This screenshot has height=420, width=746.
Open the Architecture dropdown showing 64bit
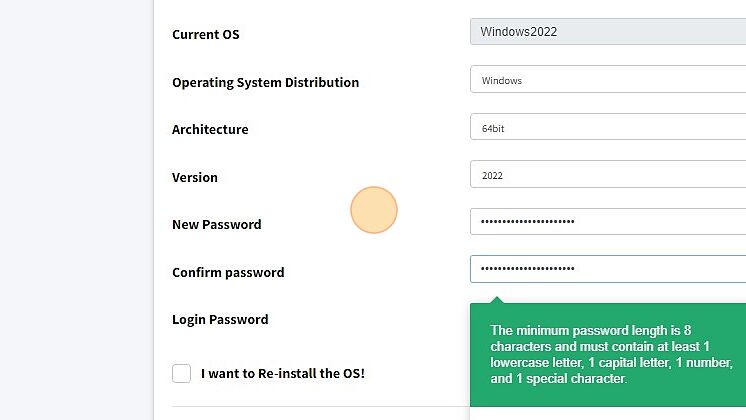[608, 127]
